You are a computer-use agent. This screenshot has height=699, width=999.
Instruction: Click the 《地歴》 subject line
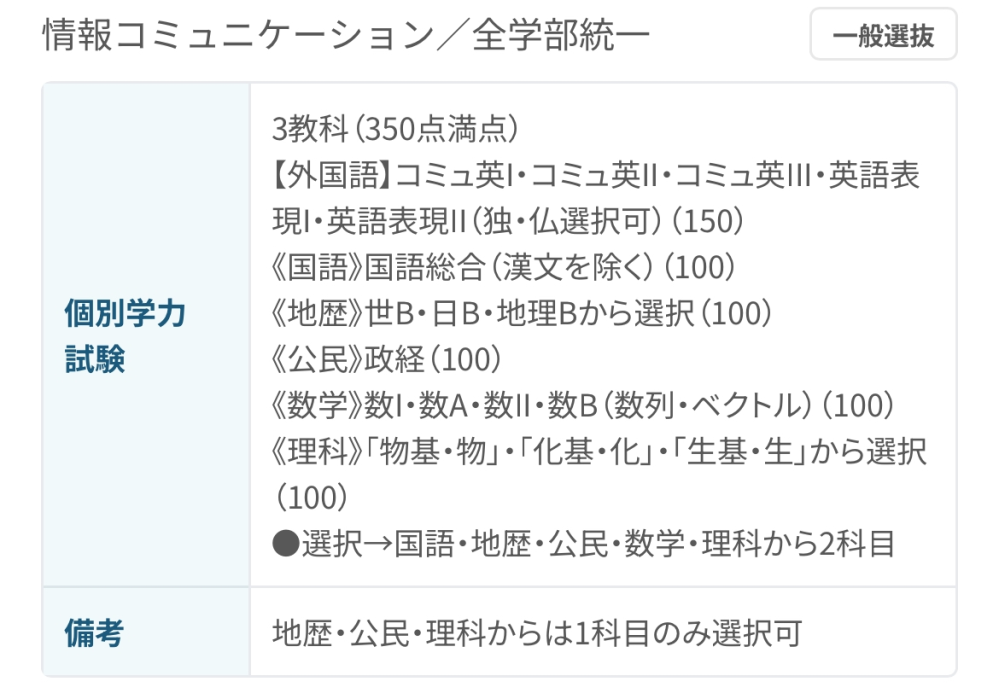(522, 313)
